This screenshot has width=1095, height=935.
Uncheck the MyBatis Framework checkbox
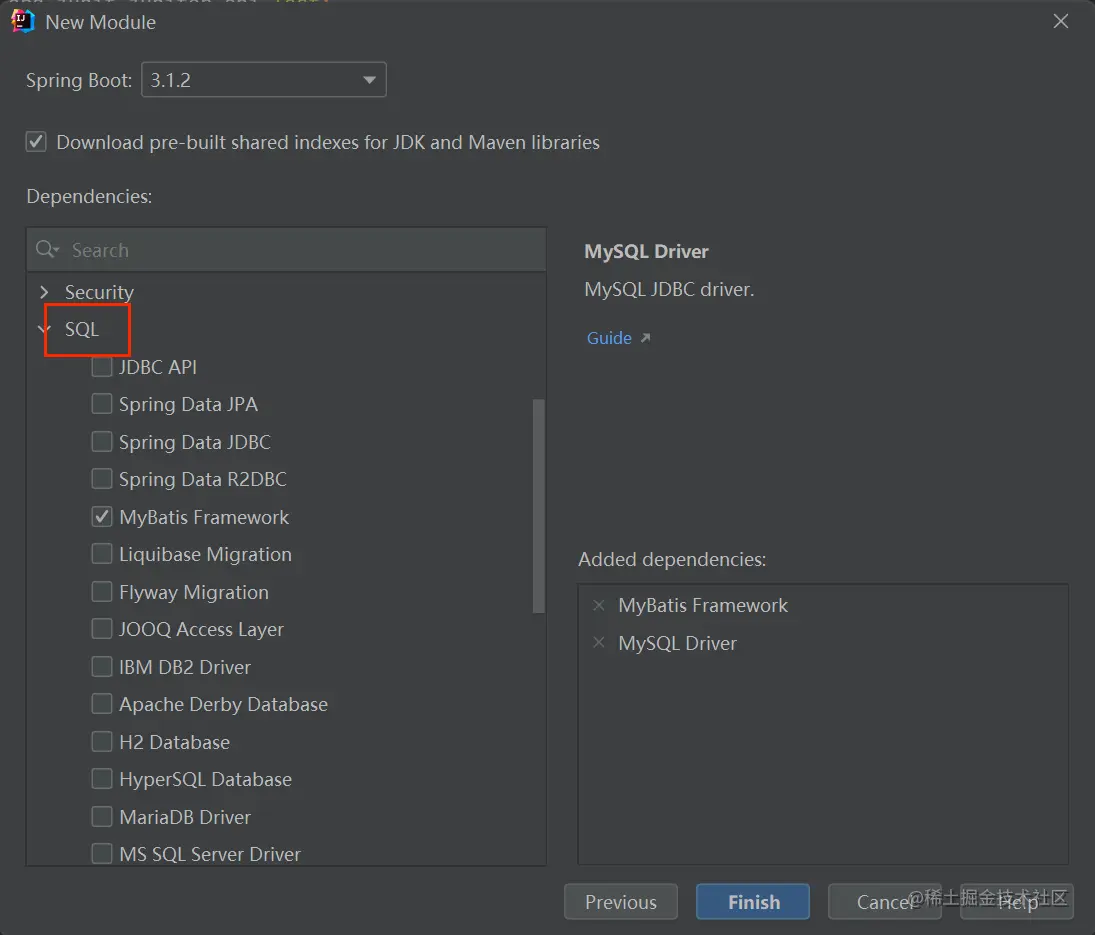102,517
